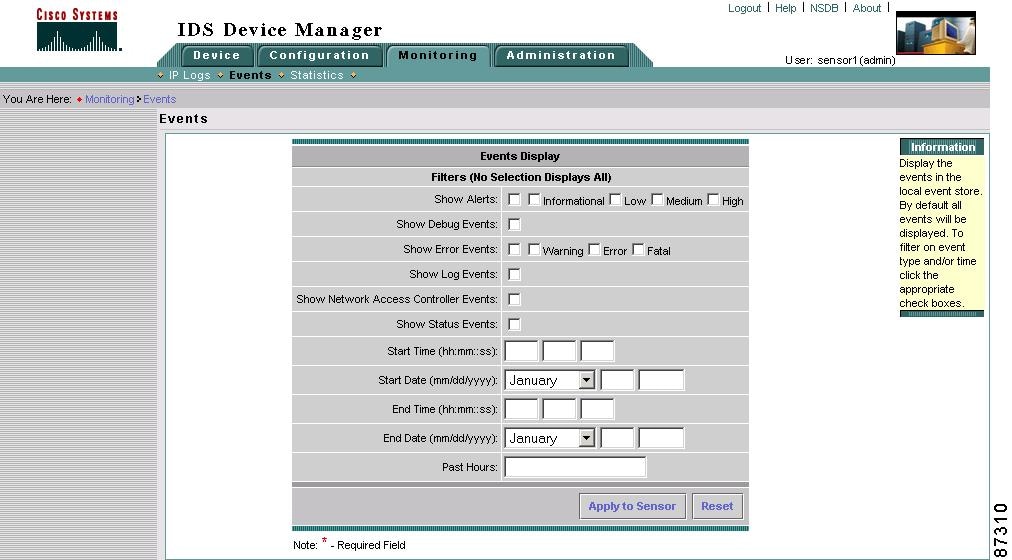Click the 'User: sensor1 (admin)' text
This screenshot has height=560, width=1012.
[840, 61]
